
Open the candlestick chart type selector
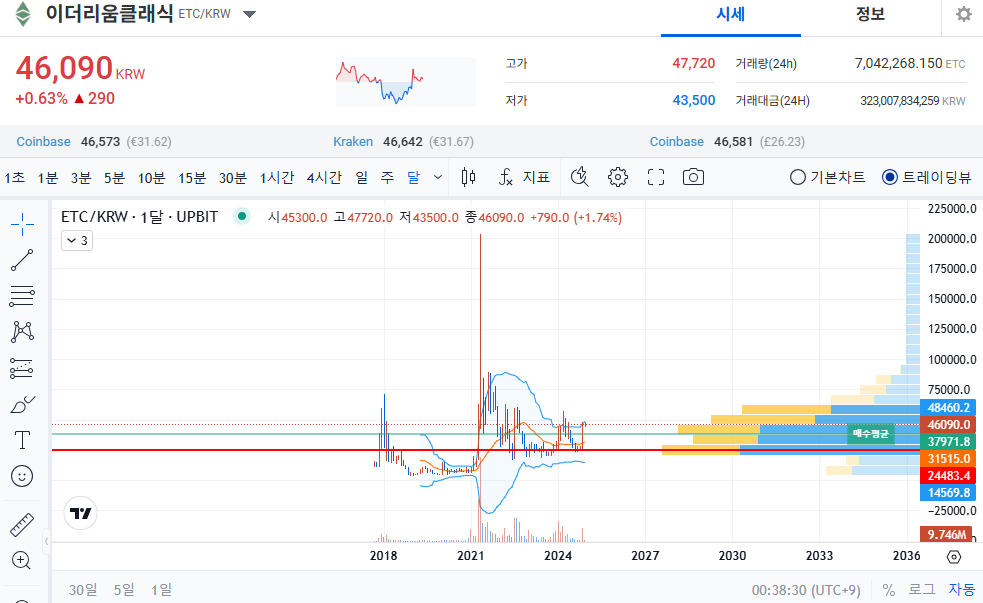(468, 178)
